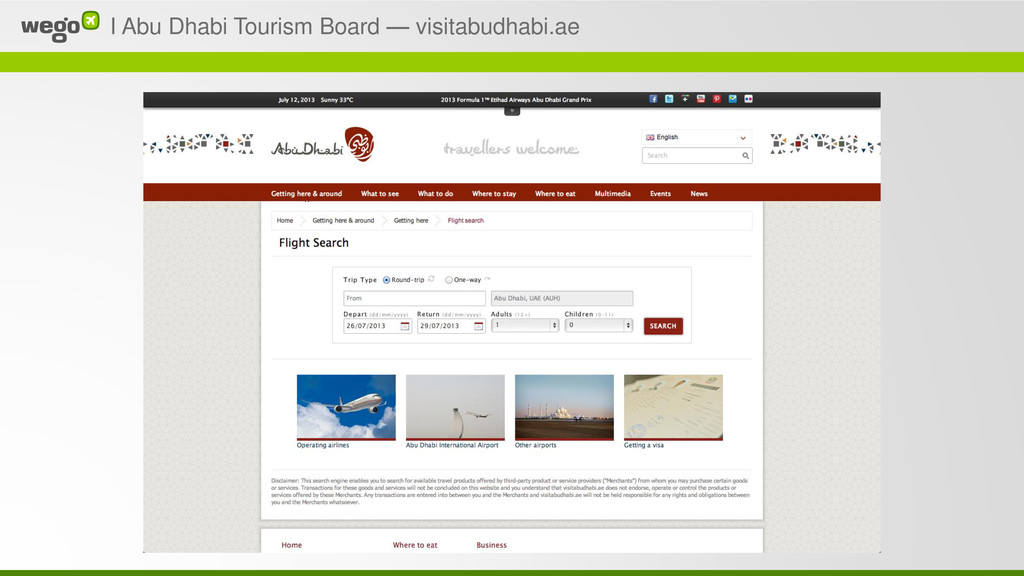
Task: Click the Abu Dhabi logo
Action: pos(323,145)
